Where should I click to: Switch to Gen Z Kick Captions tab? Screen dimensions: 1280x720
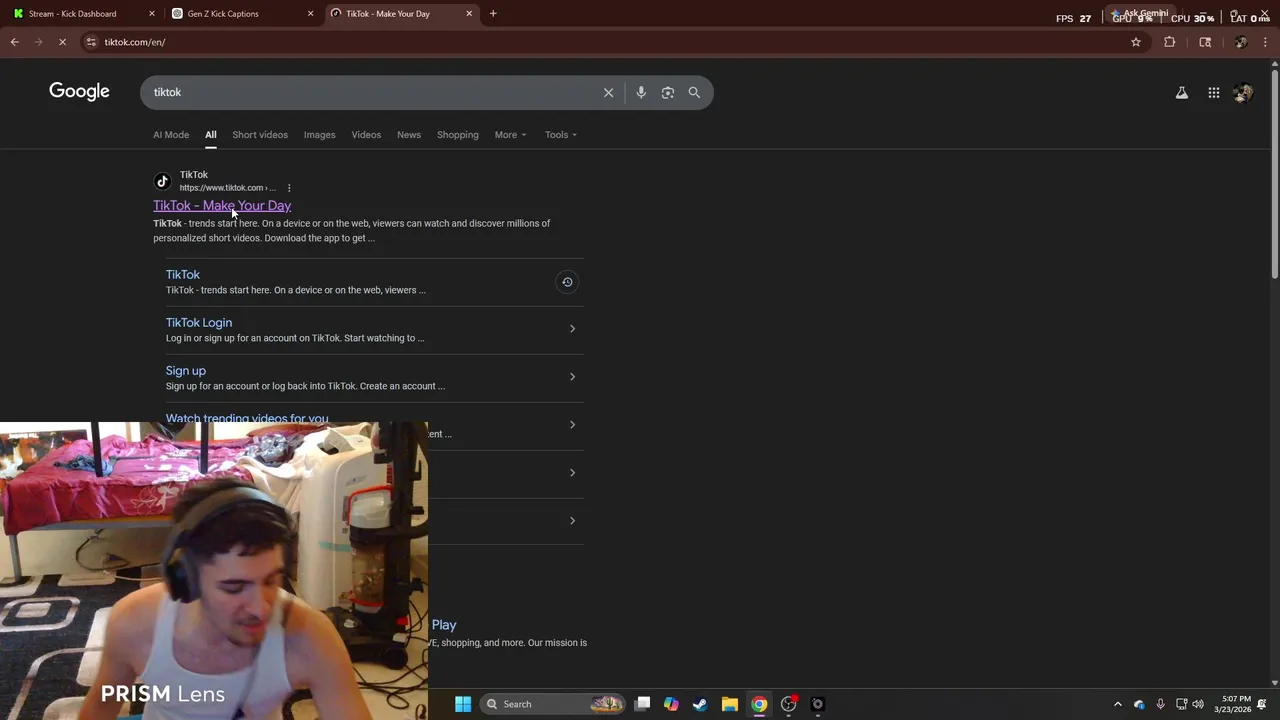coord(242,14)
